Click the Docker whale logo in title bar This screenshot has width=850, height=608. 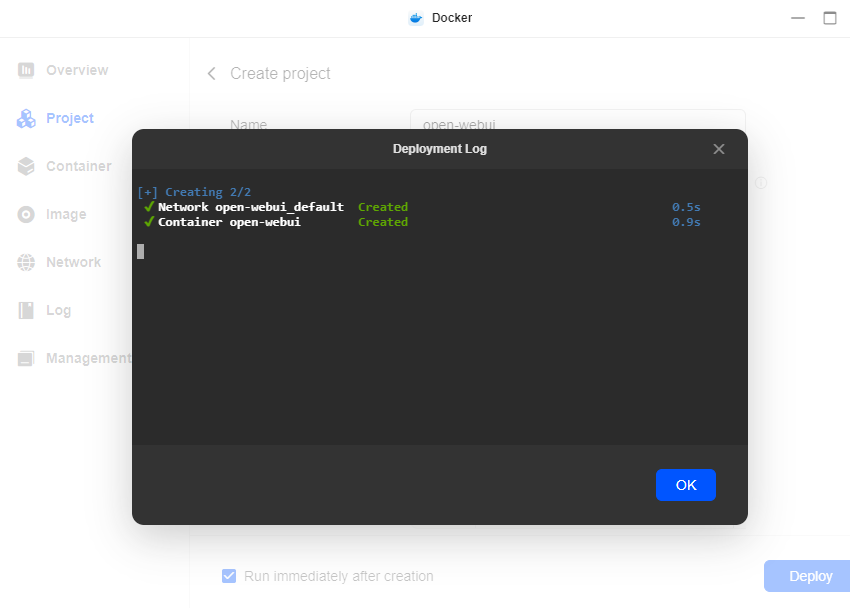pyautogui.click(x=416, y=18)
